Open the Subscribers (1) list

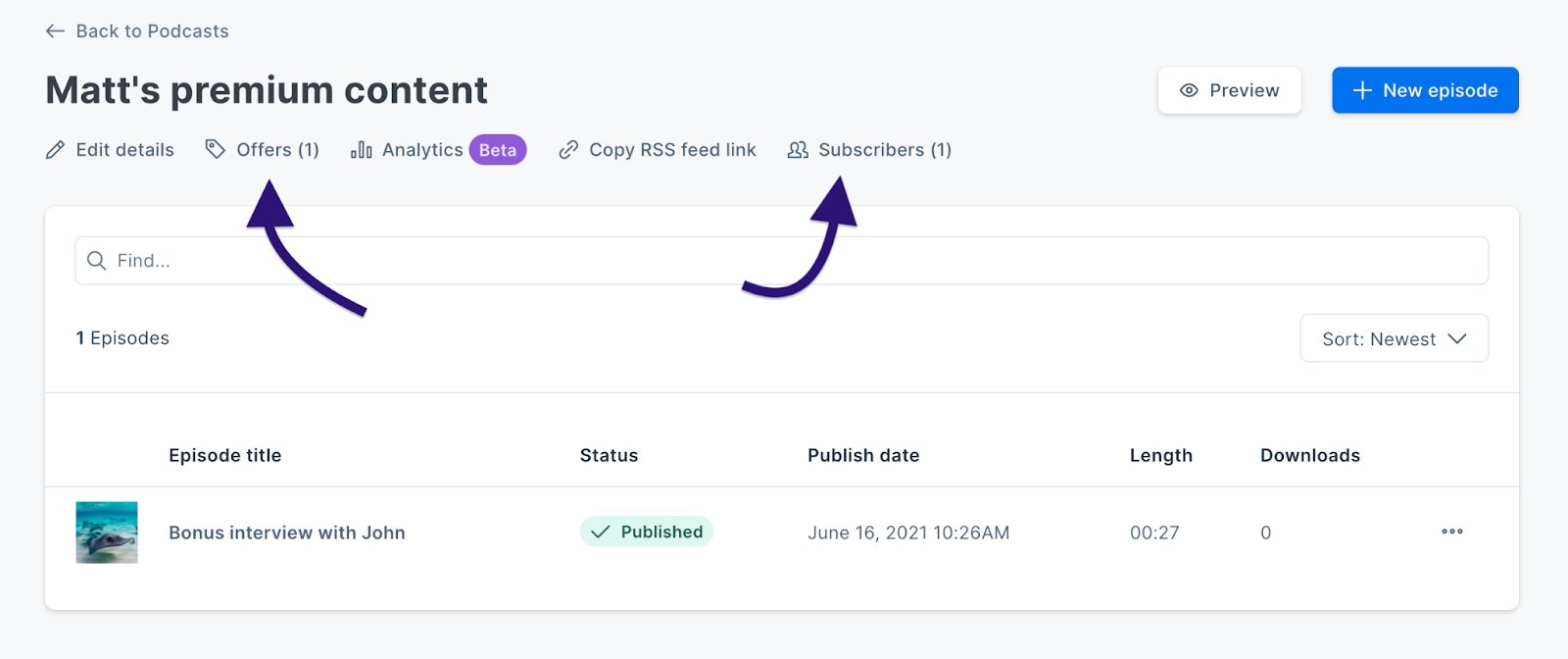870,150
